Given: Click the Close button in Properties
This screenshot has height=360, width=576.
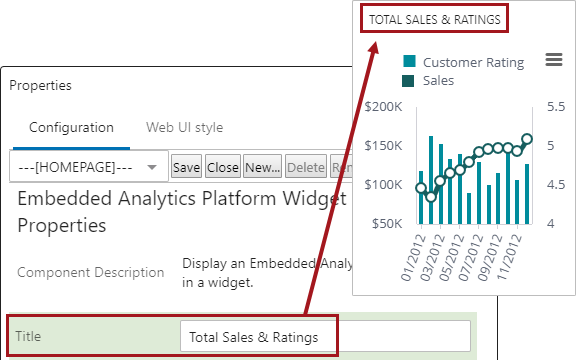Looking at the screenshot, I should coord(223,167).
